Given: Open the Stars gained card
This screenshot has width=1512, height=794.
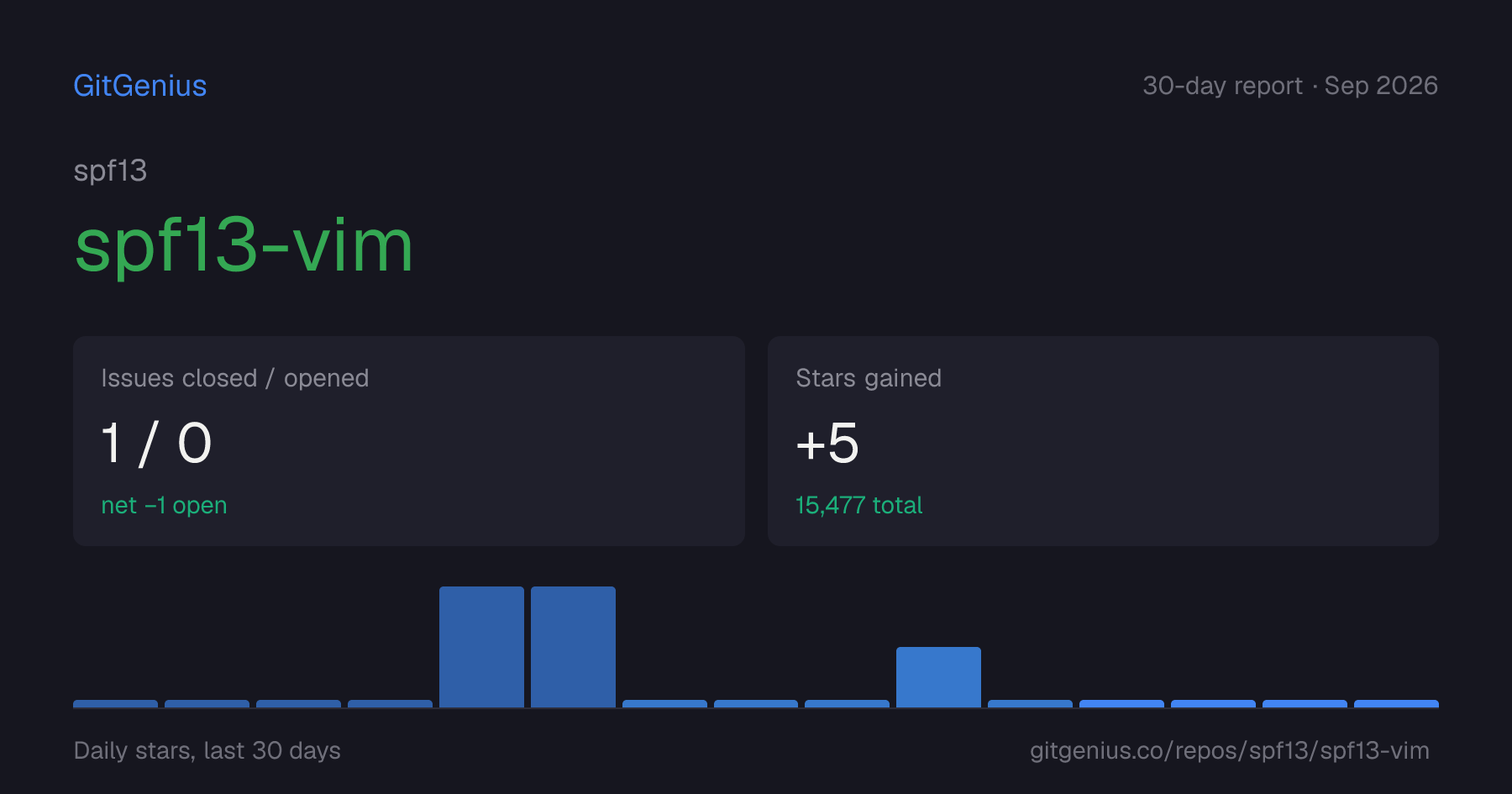Looking at the screenshot, I should (1103, 441).
